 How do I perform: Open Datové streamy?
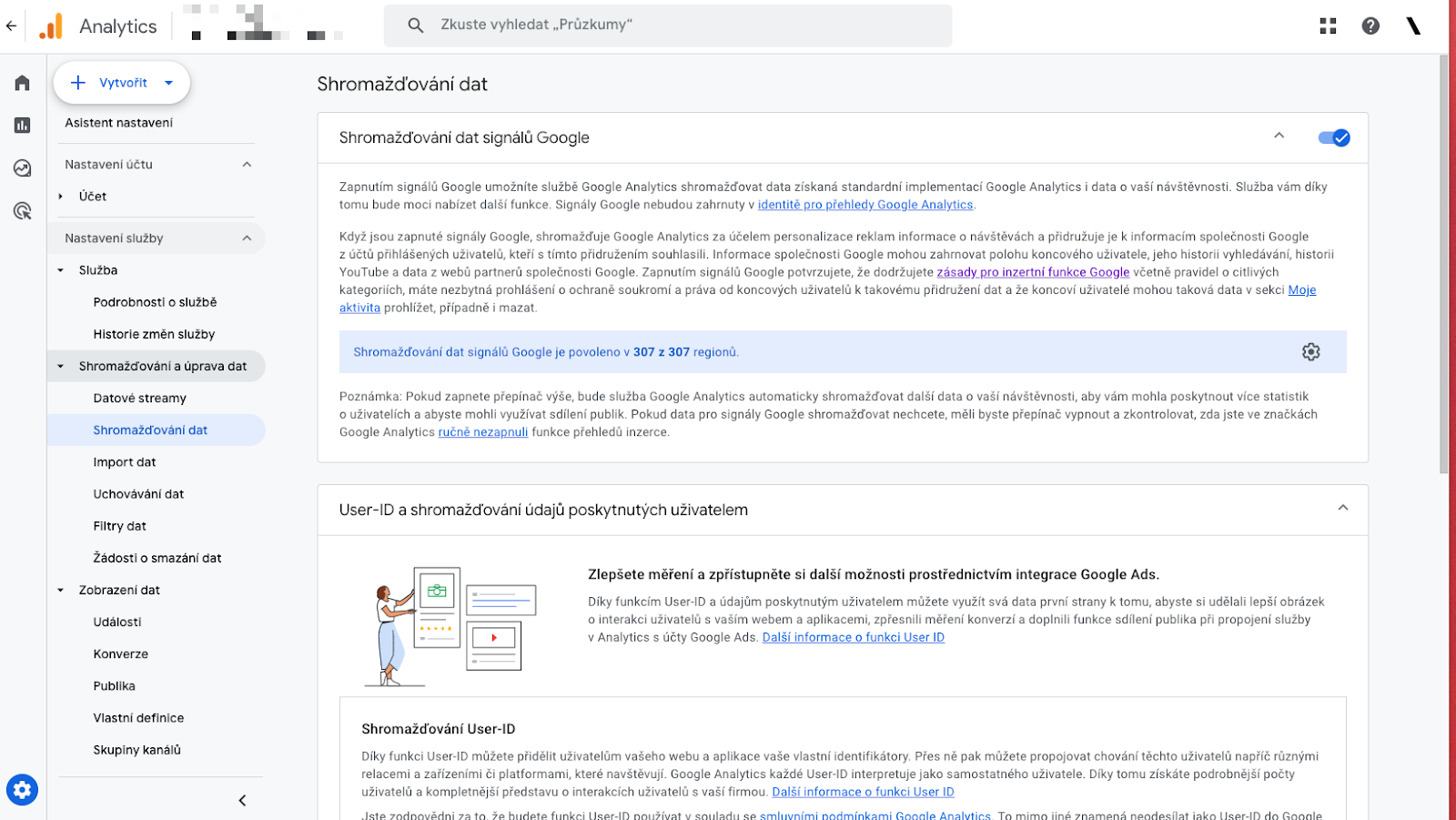(x=139, y=399)
